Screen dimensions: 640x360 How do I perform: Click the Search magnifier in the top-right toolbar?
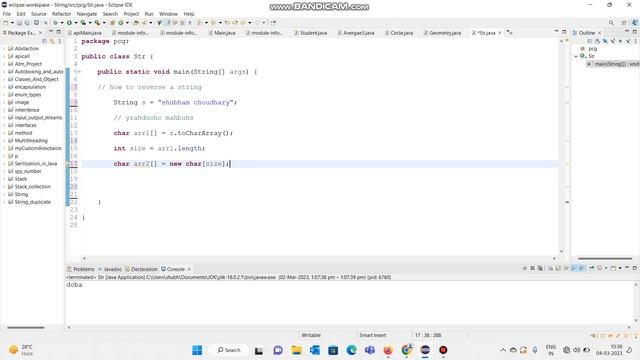(611, 22)
